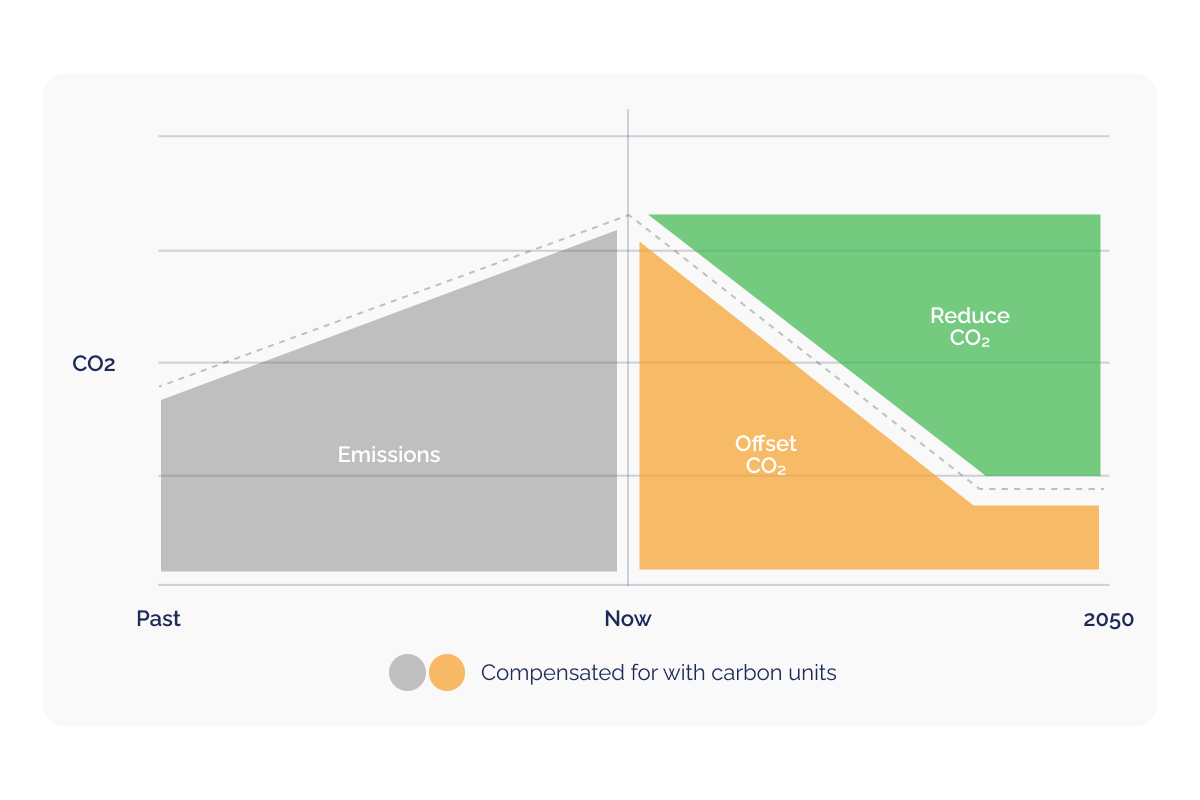Click the 'Compensated for with carbon units' legend text
The image size is (1200, 800).
658,673
